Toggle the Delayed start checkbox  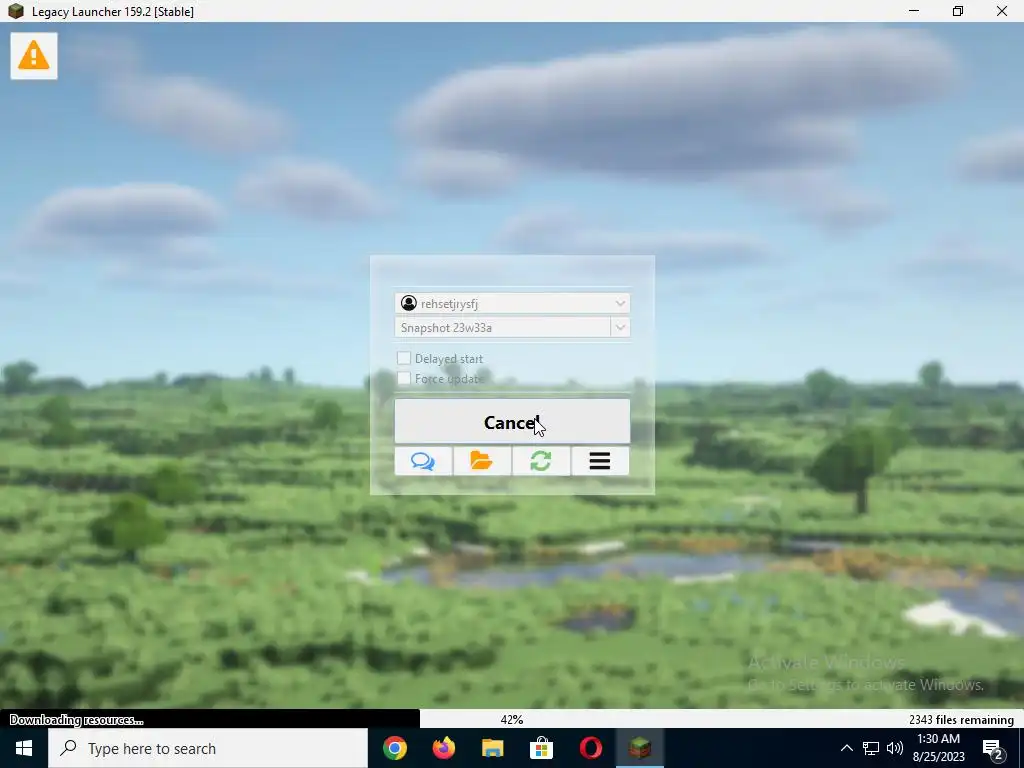coord(404,358)
